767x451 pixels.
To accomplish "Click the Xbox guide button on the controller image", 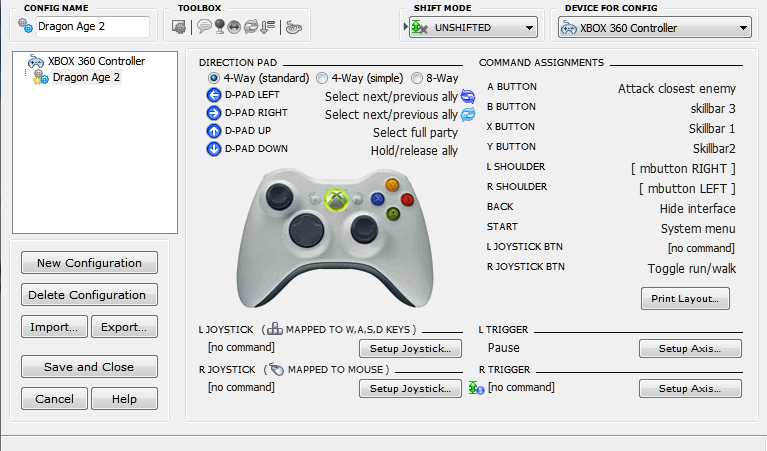I will (337, 200).
